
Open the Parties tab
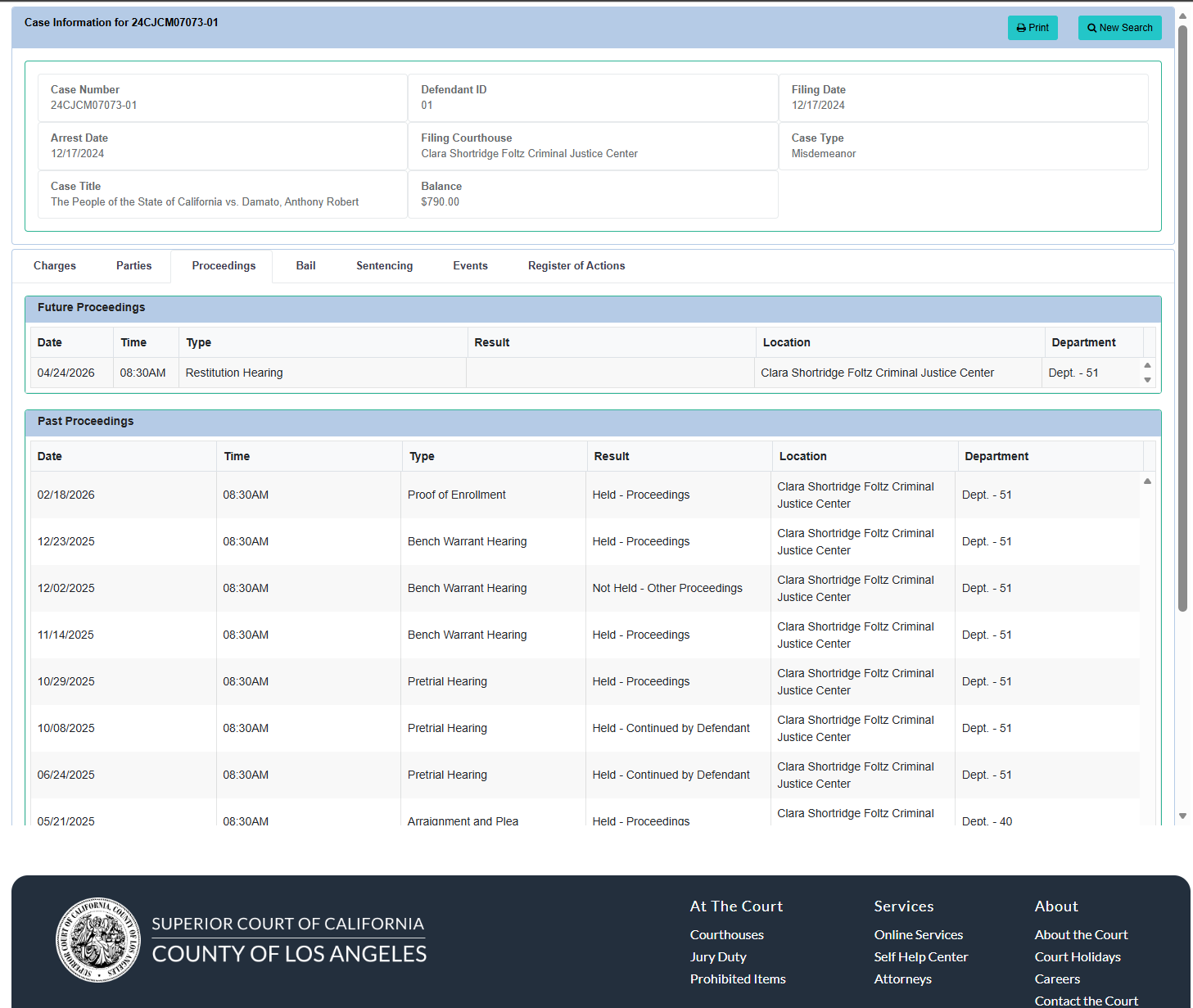(133, 265)
